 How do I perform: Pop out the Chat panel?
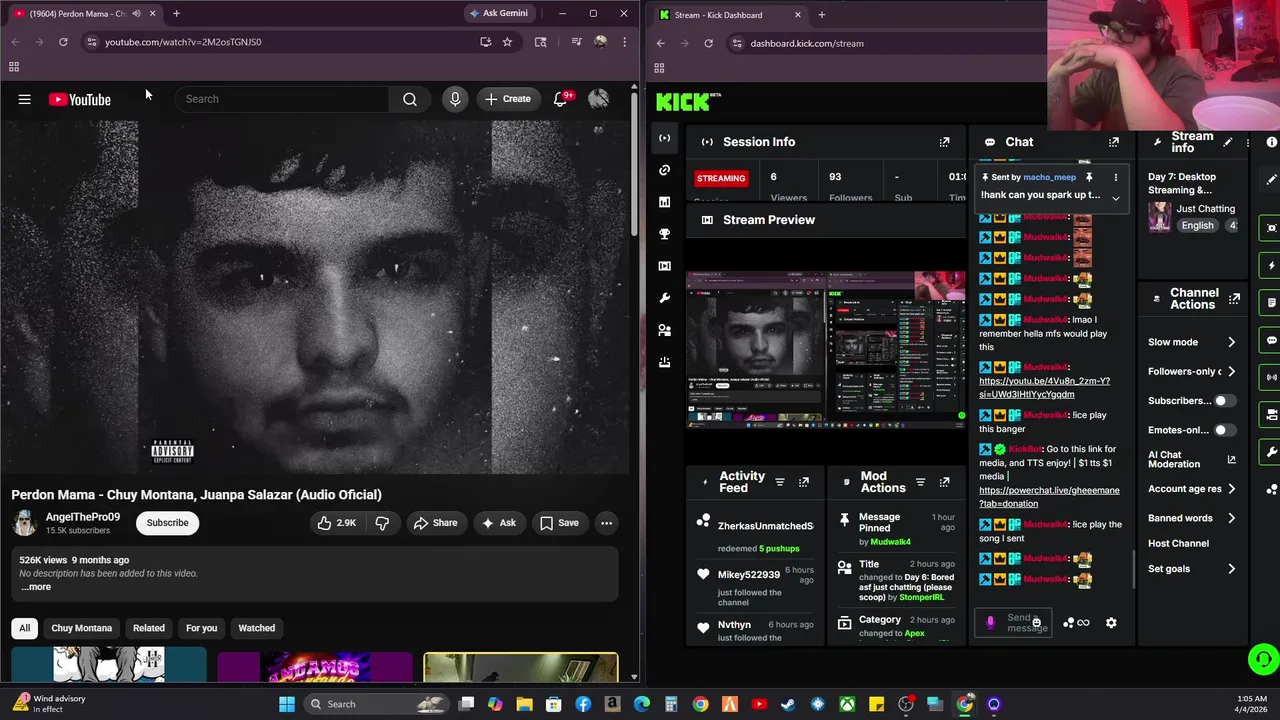point(1113,142)
